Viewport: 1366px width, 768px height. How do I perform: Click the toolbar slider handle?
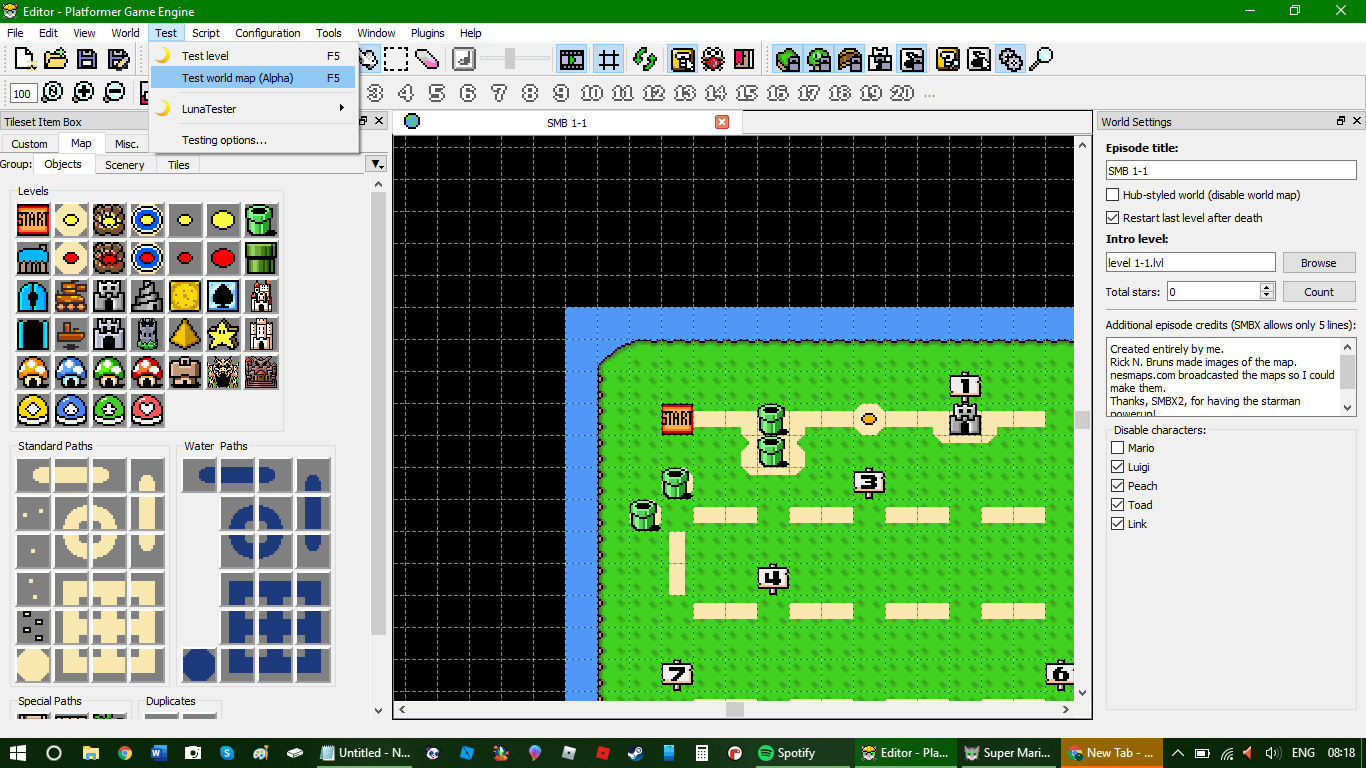coord(509,58)
